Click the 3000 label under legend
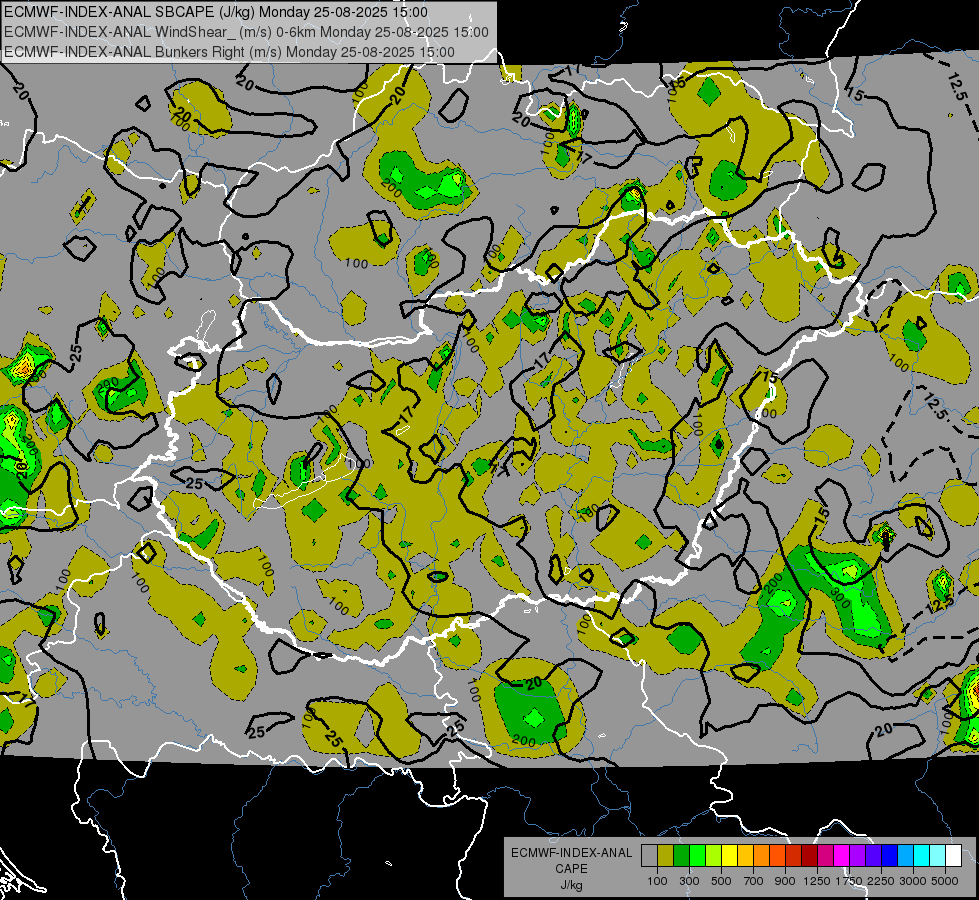The height and width of the screenshot is (900, 979). click(x=913, y=881)
